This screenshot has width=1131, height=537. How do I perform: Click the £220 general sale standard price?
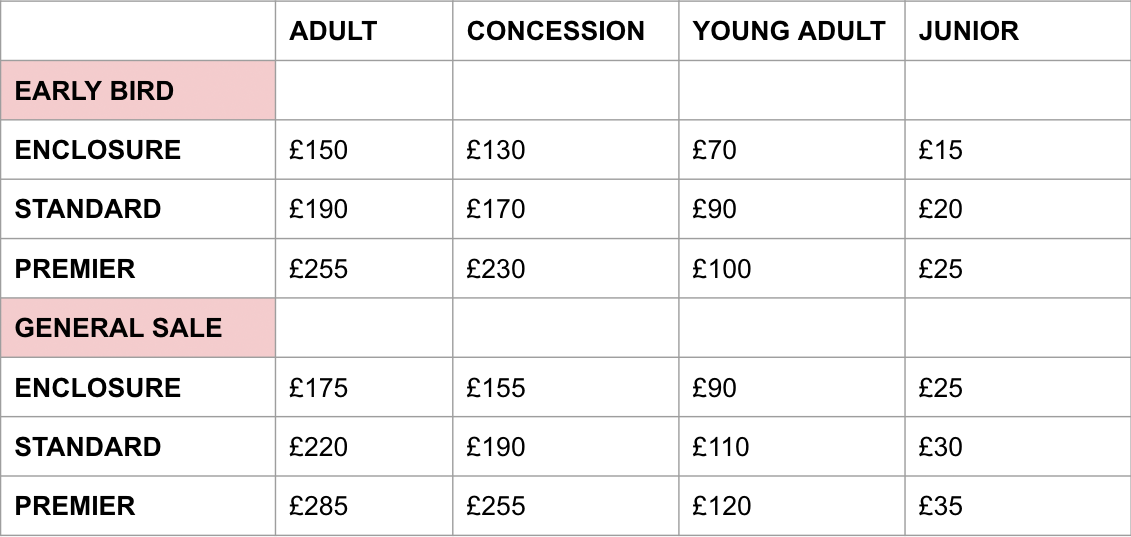tap(364, 447)
